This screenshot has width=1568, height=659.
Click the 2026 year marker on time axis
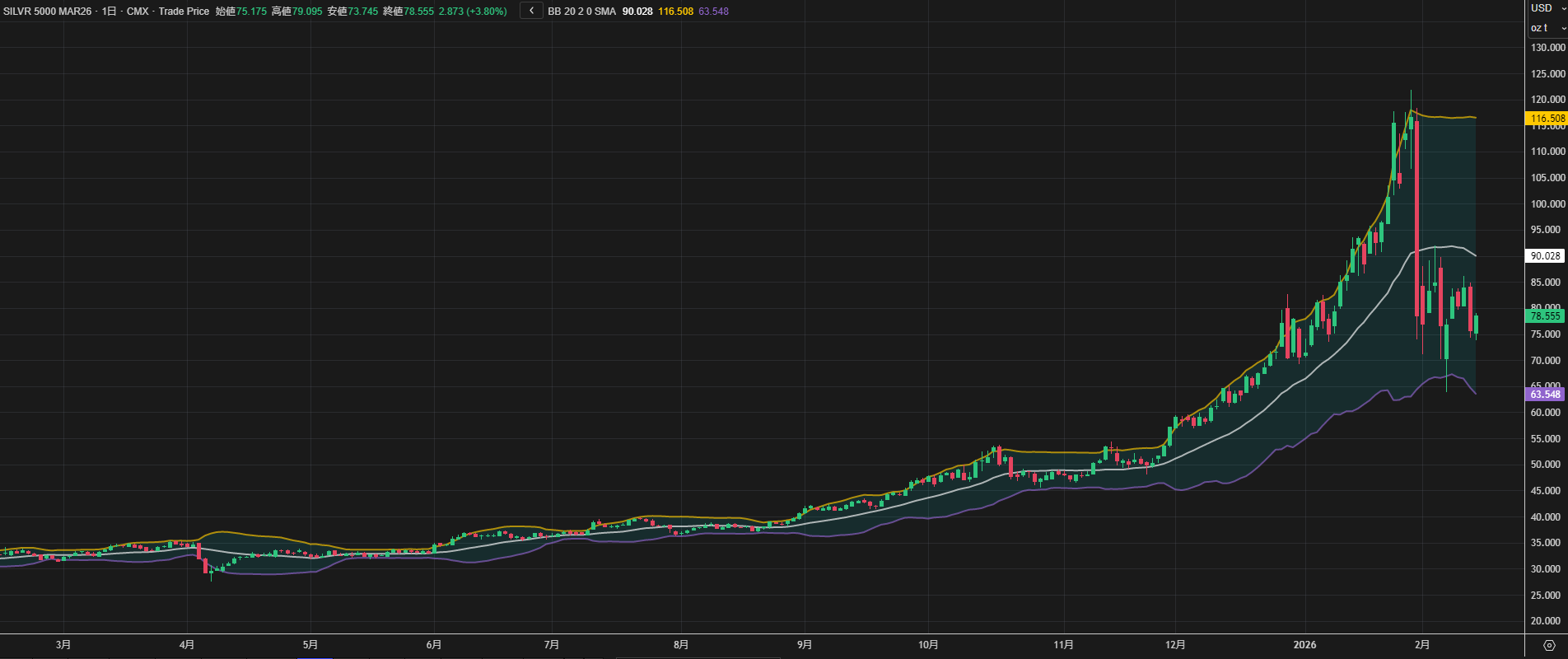point(1304,645)
